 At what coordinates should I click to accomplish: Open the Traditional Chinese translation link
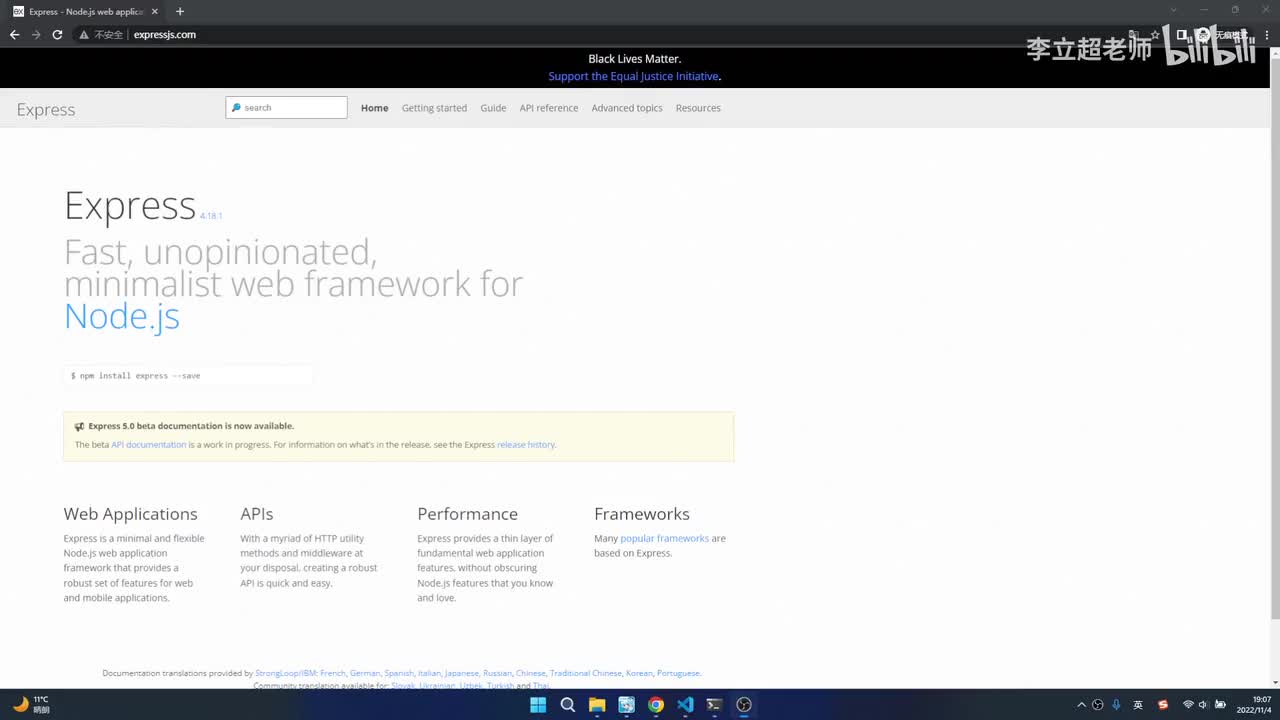coord(586,673)
